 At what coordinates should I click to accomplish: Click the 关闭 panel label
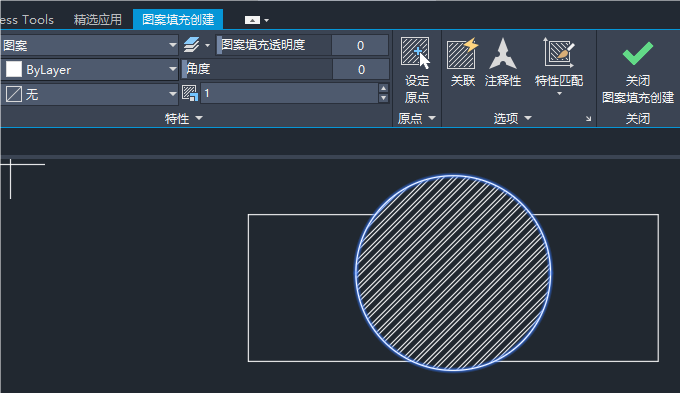coord(638,118)
